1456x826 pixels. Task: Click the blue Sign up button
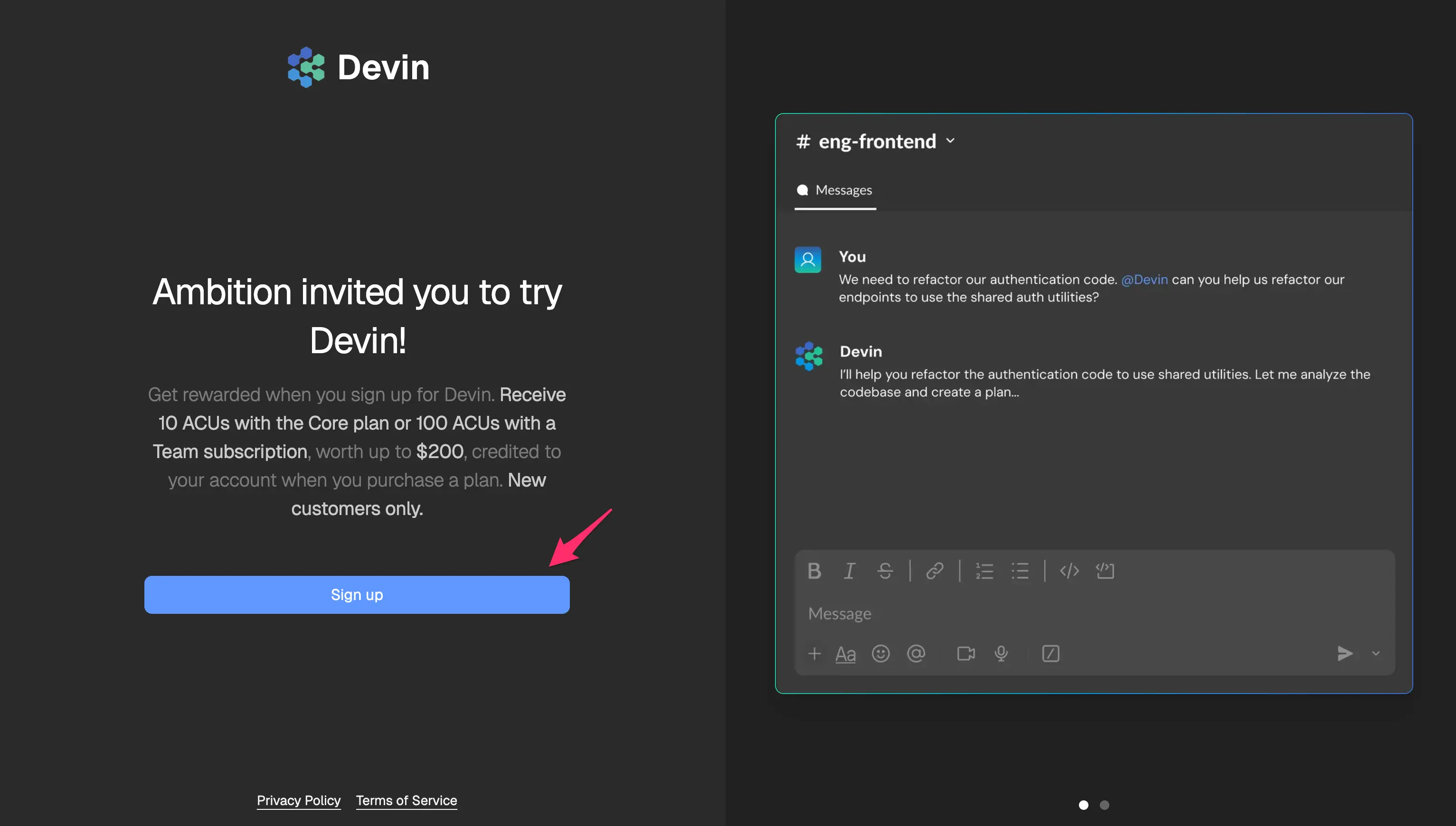pos(357,594)
